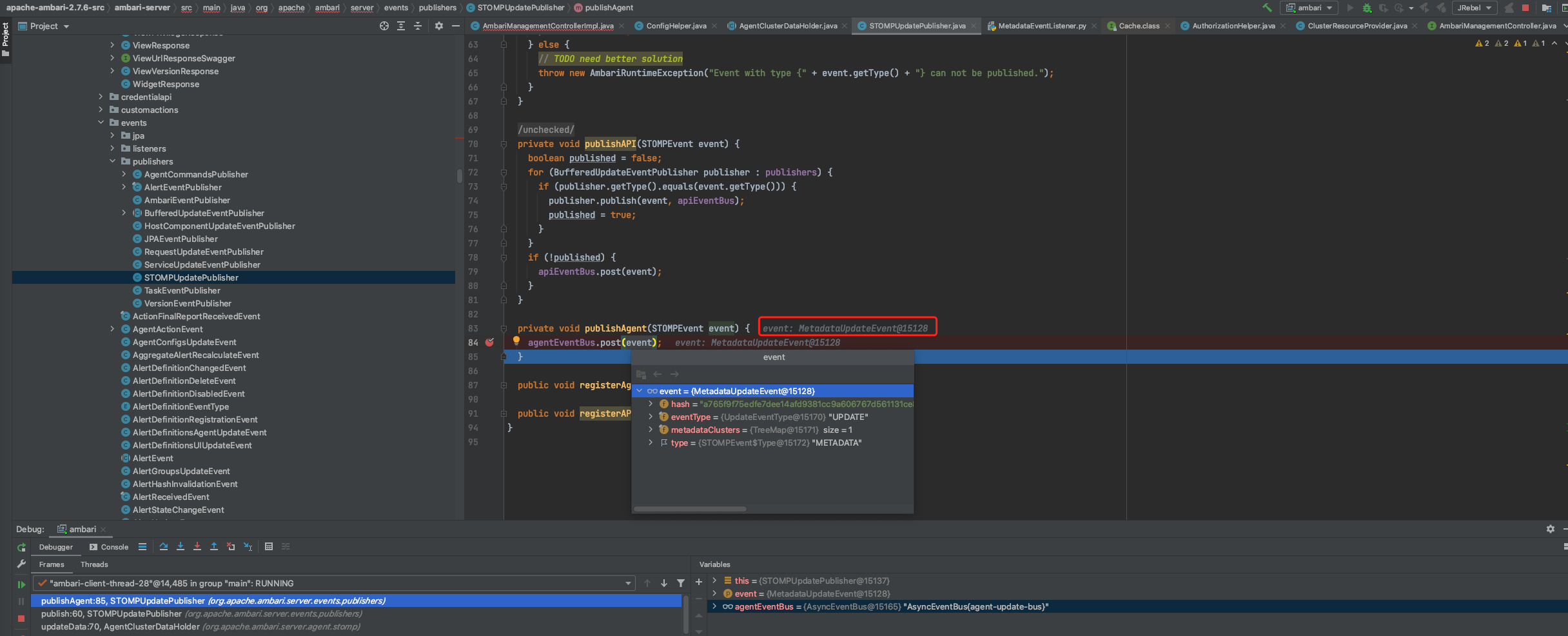This screenshot has width=1568, height=636.
Task: Click the Run to Cursor icon
Action: pyautogui.click(x=248, y=546)
